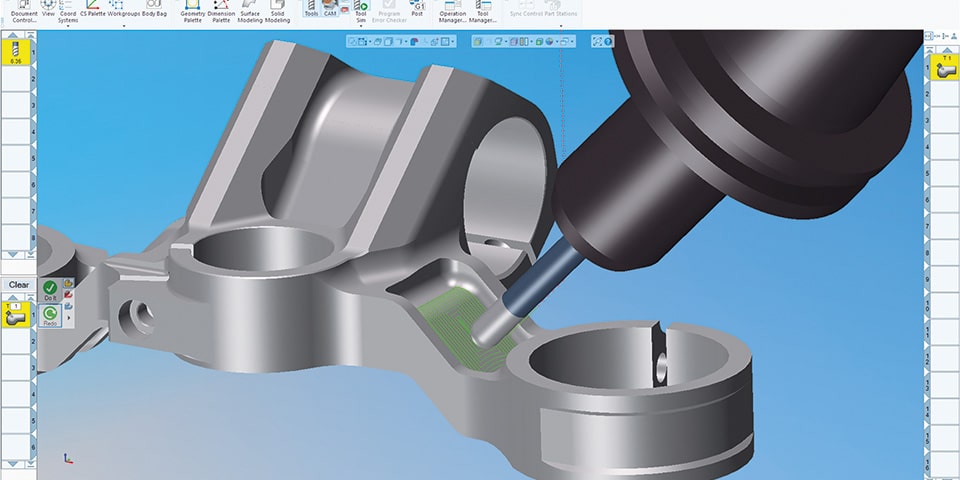Expand the Coord Systems dropdown arrow
This screenshot has width=960, height=480.
(x=67, y=27)
